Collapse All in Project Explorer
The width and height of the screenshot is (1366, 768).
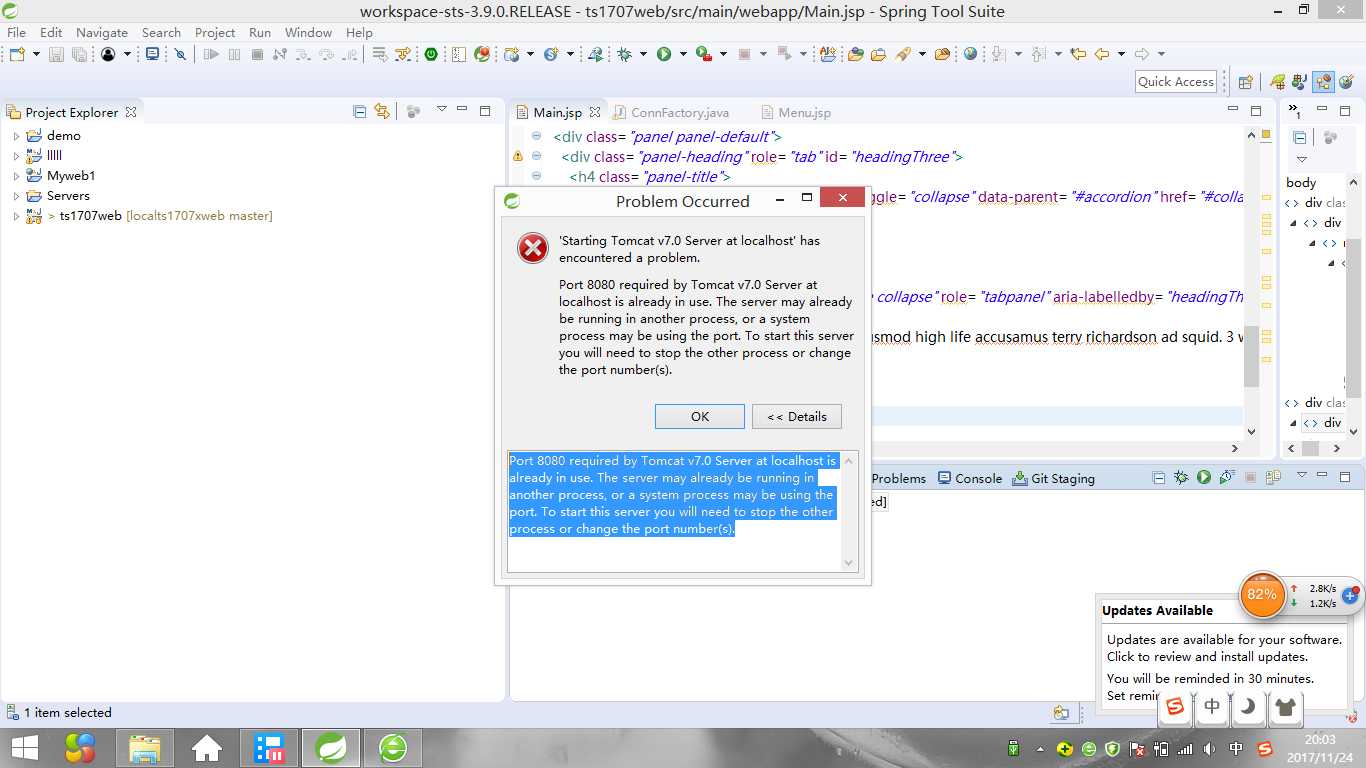coord(360,111)
